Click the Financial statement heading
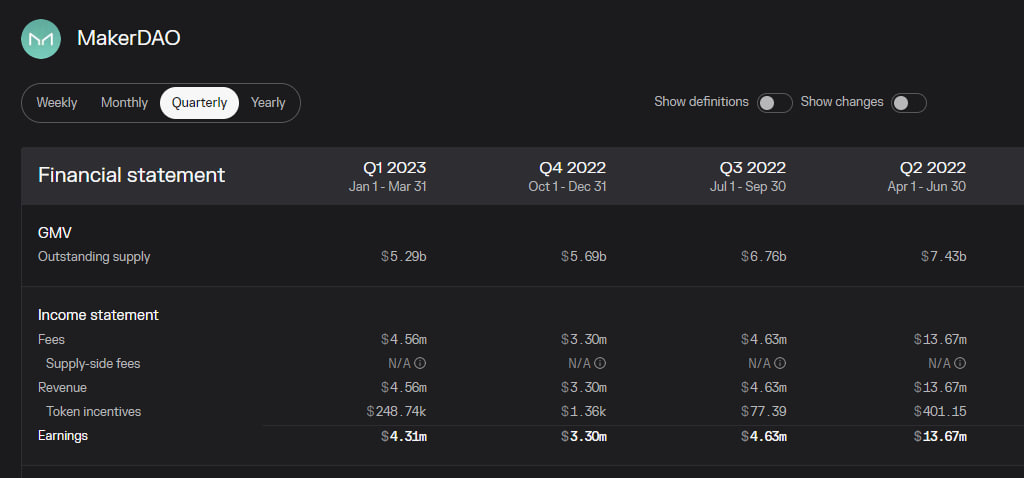 pyautogui.click(x=131, y=175)
